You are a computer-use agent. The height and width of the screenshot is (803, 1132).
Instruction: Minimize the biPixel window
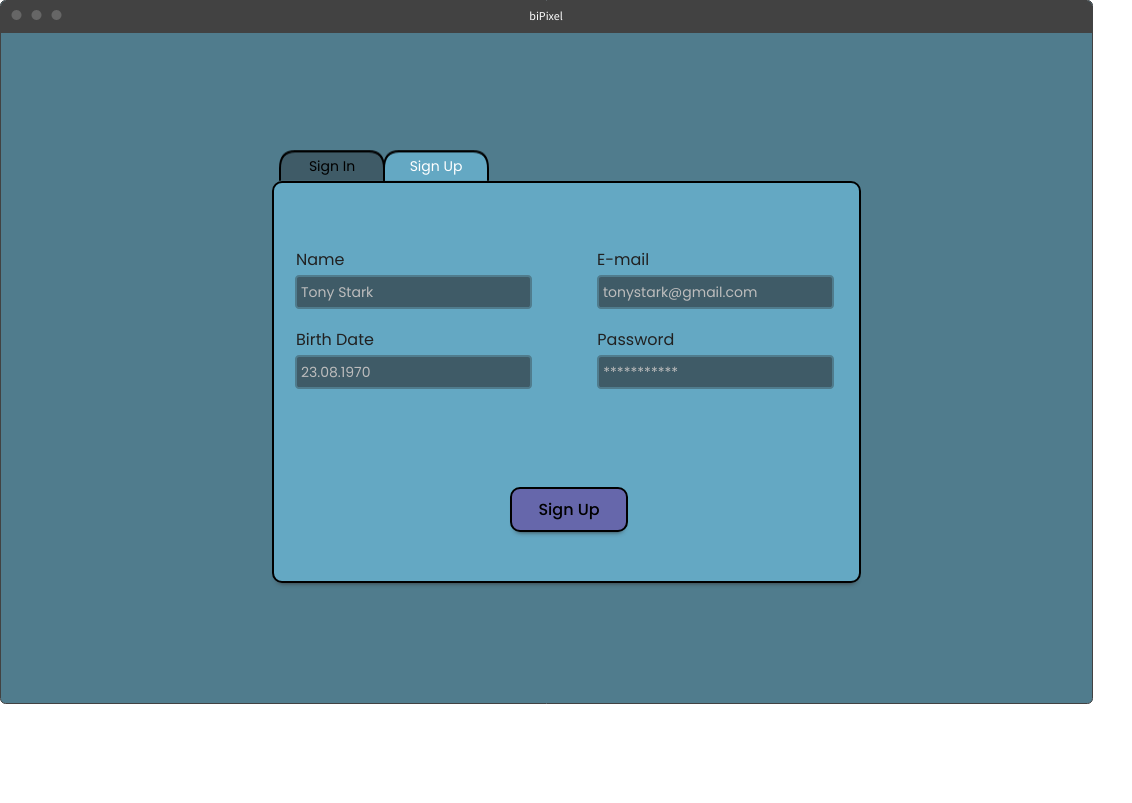pyautogui.click(x=36, y=15)
